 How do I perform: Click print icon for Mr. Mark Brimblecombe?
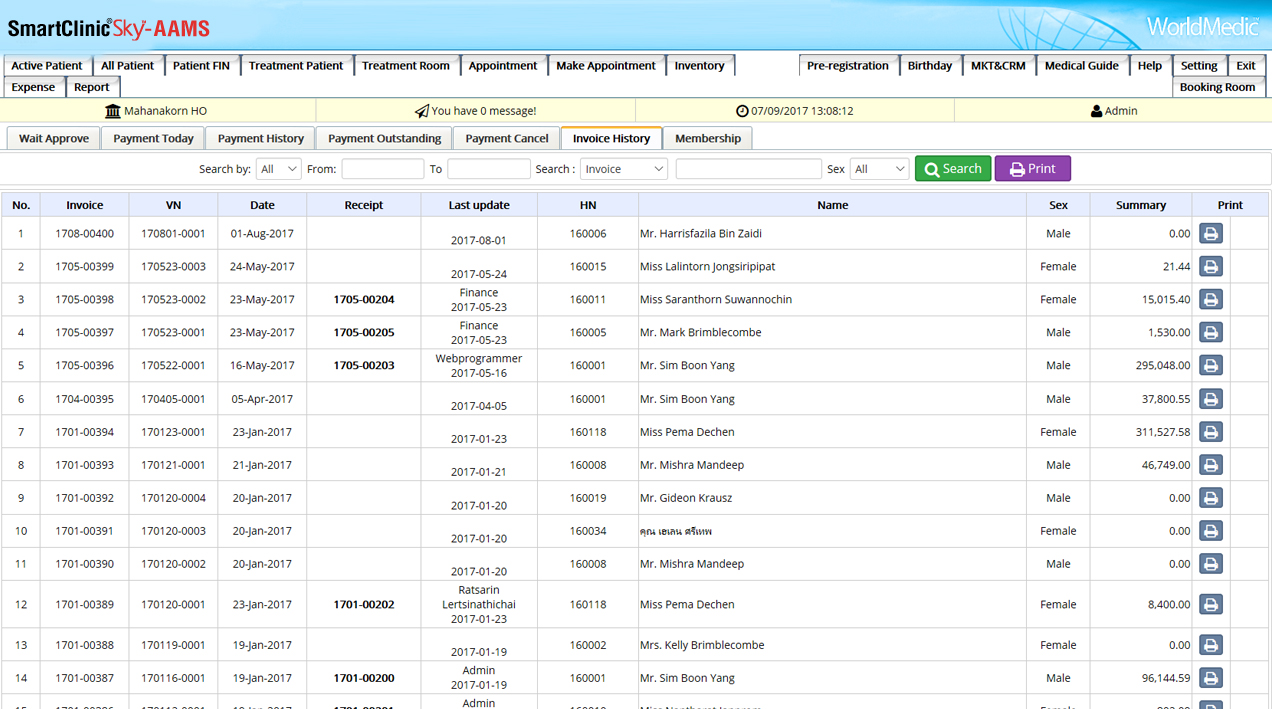1210,333
